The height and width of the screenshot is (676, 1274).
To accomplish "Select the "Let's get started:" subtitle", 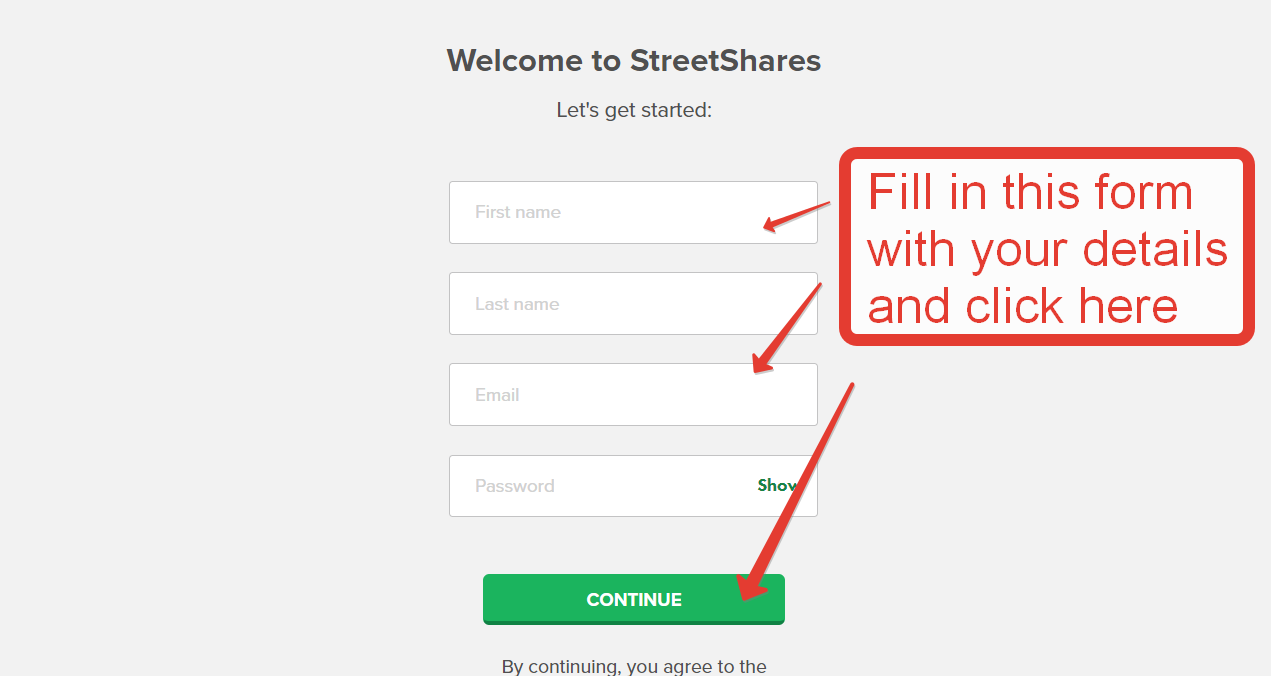I will (634, 110).
